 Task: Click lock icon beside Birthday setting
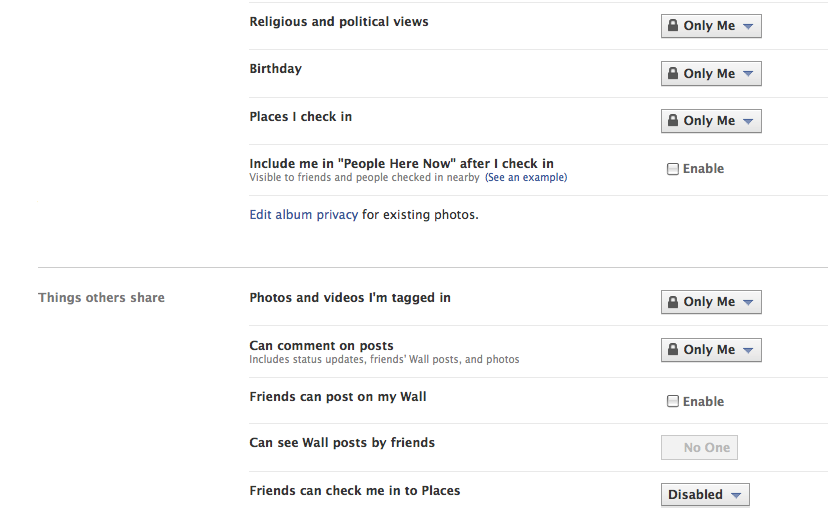coord(673,73)
